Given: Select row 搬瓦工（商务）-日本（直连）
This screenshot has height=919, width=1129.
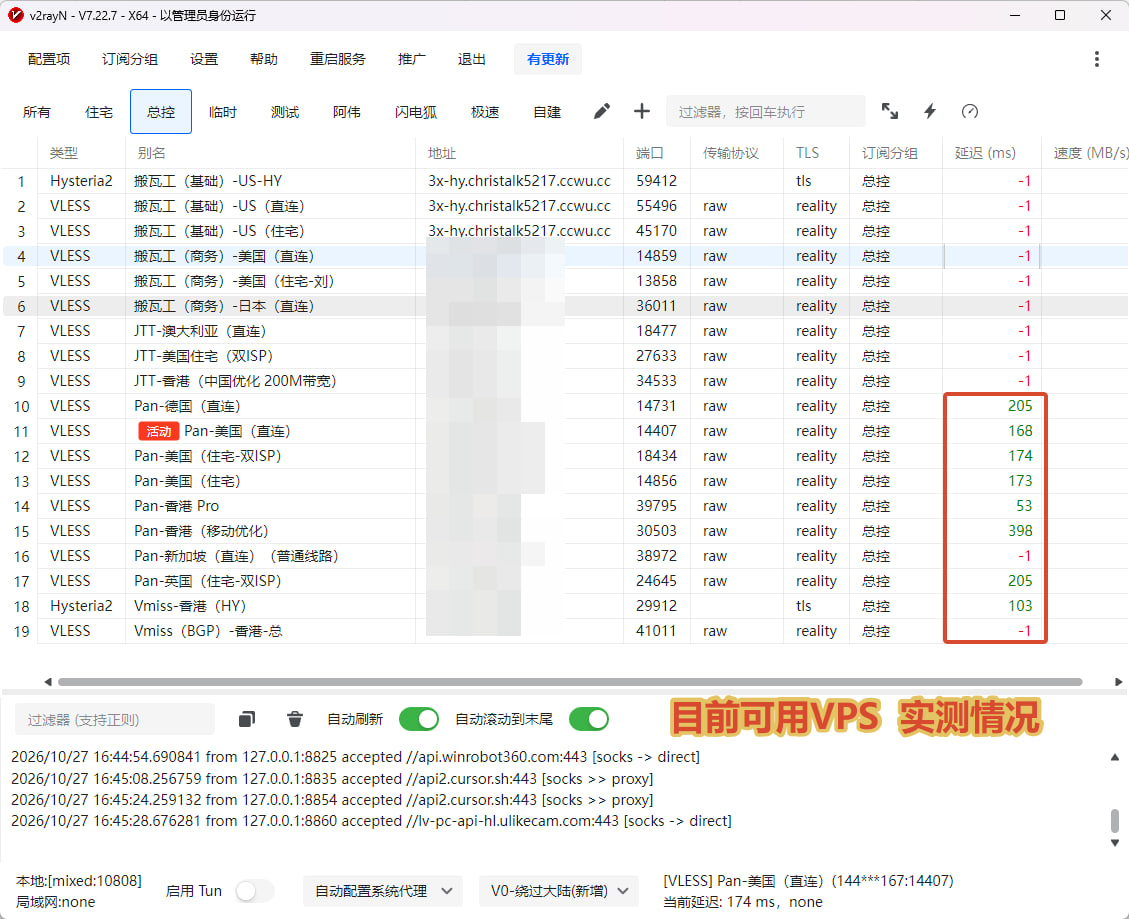Looking at the screenshot, I should pyautogui.click(x=564, y=306).
